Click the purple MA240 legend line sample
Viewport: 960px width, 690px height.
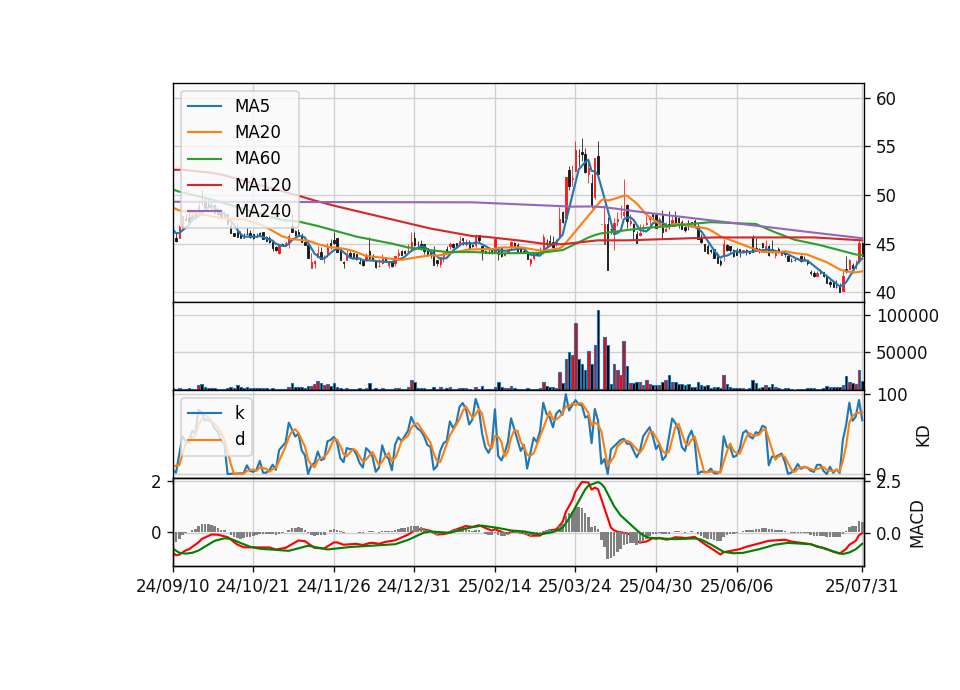(204, 211)
